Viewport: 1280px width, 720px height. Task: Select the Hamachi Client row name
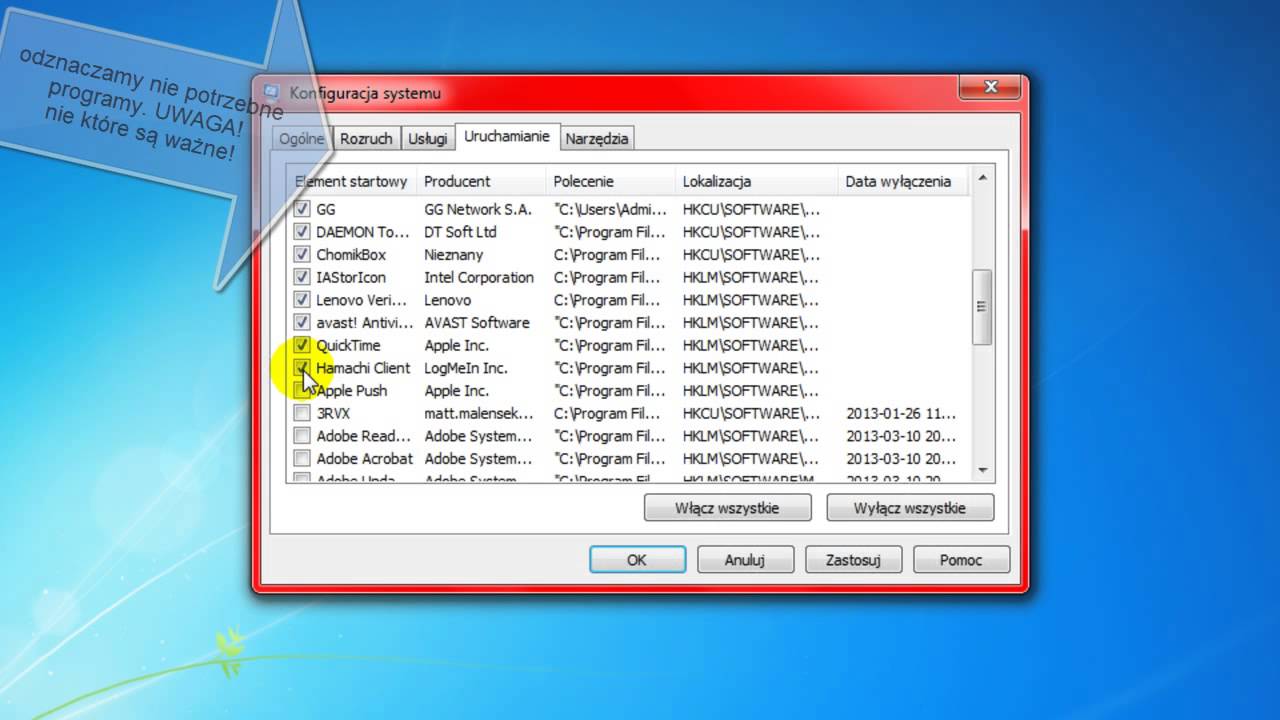tap(363, 368)
